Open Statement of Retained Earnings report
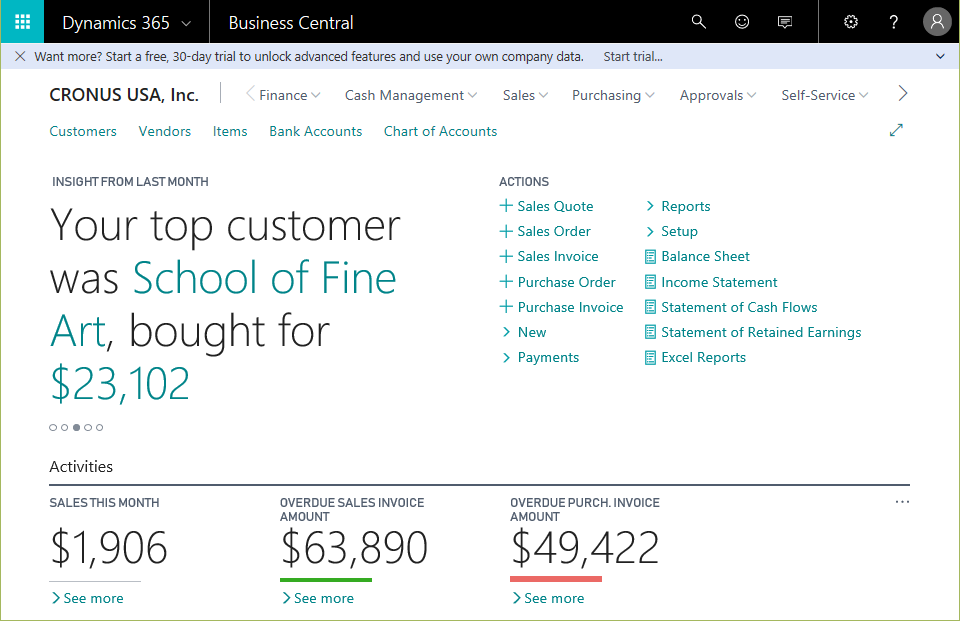 (753, 333)
